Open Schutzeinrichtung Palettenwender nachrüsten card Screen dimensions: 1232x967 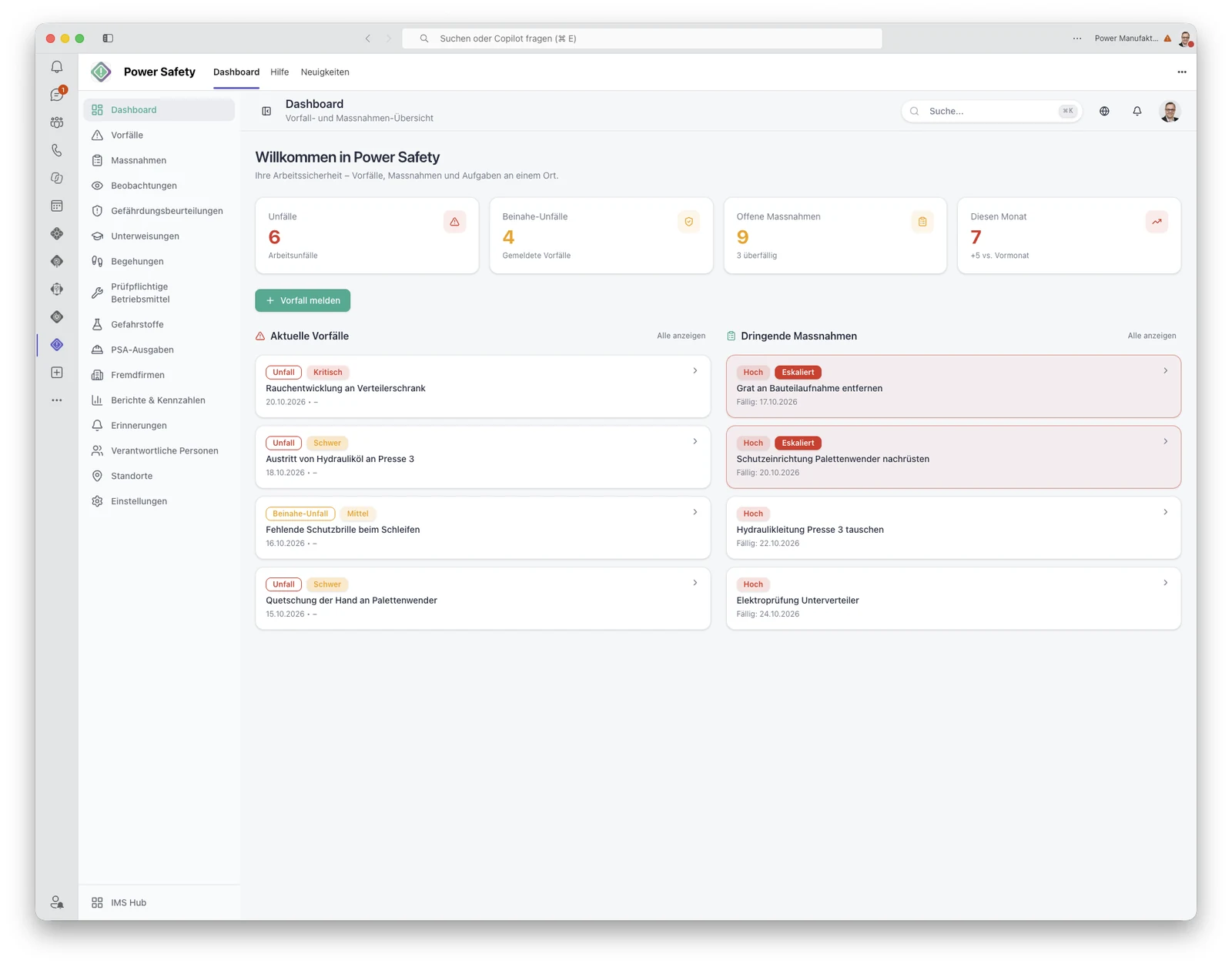[x=953, y=457]
